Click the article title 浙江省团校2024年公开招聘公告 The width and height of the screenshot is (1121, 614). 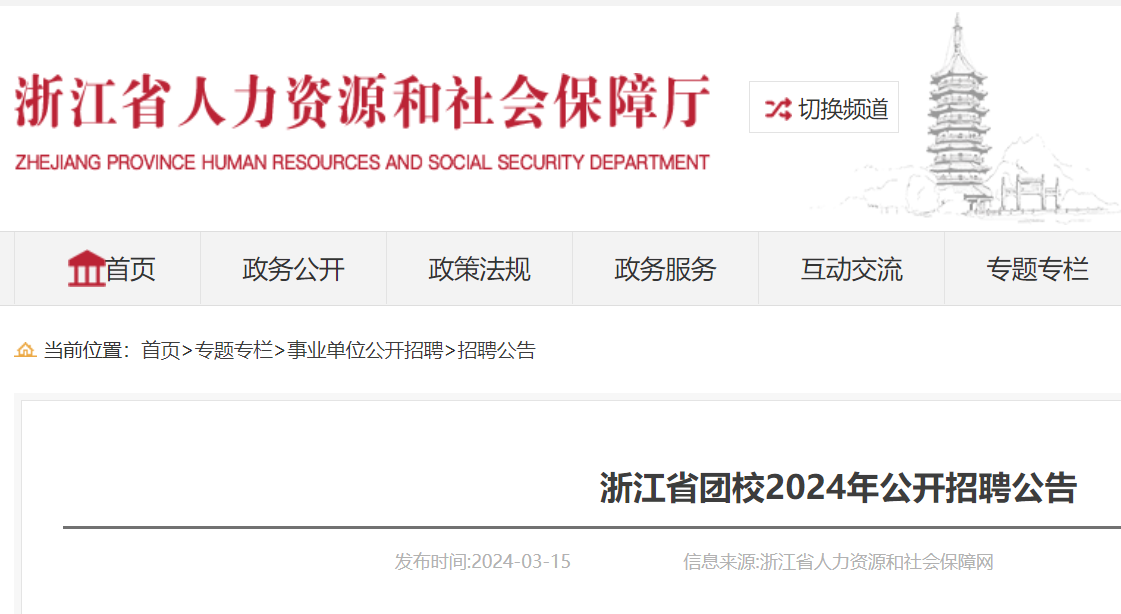click(838, 488)
